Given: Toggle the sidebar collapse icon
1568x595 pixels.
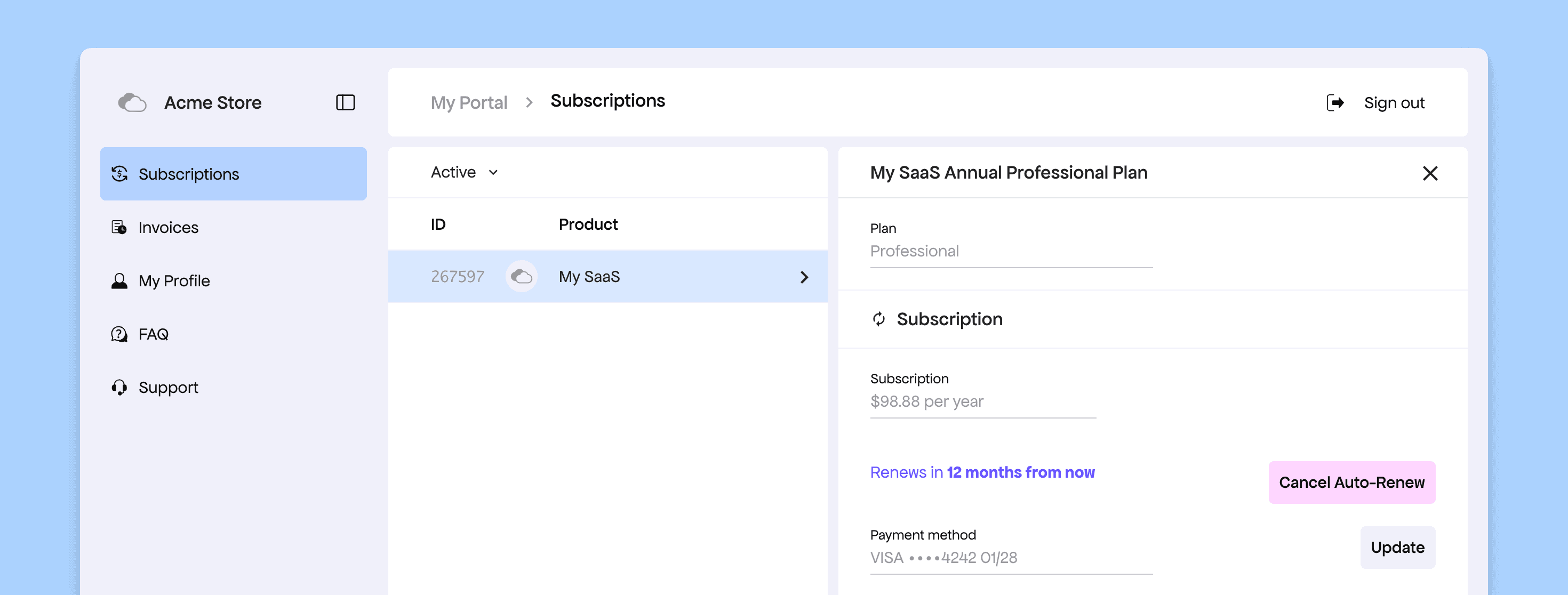Looking at the screenshot, I should [x=345, y=102].
